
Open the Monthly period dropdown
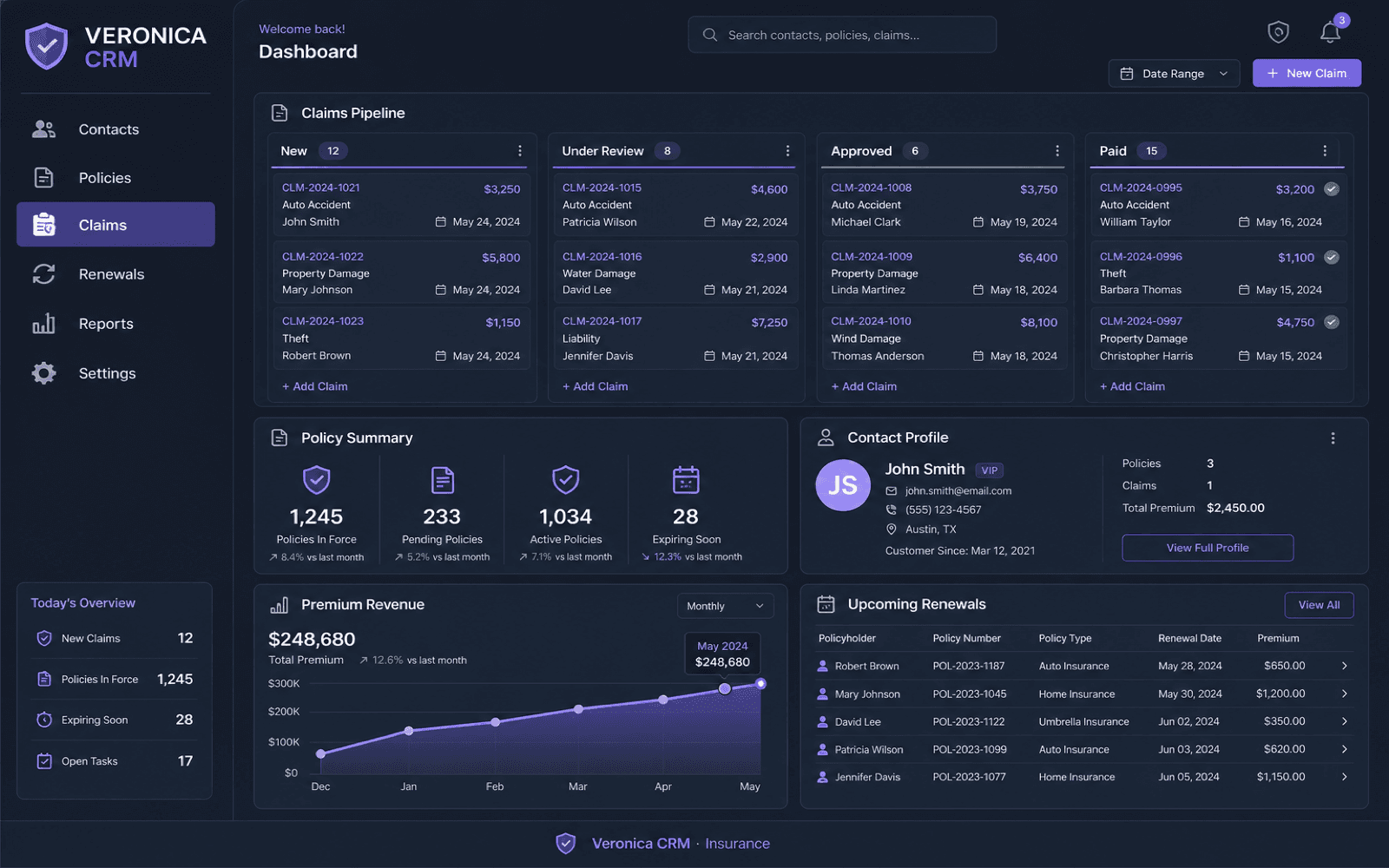point(725,606)
